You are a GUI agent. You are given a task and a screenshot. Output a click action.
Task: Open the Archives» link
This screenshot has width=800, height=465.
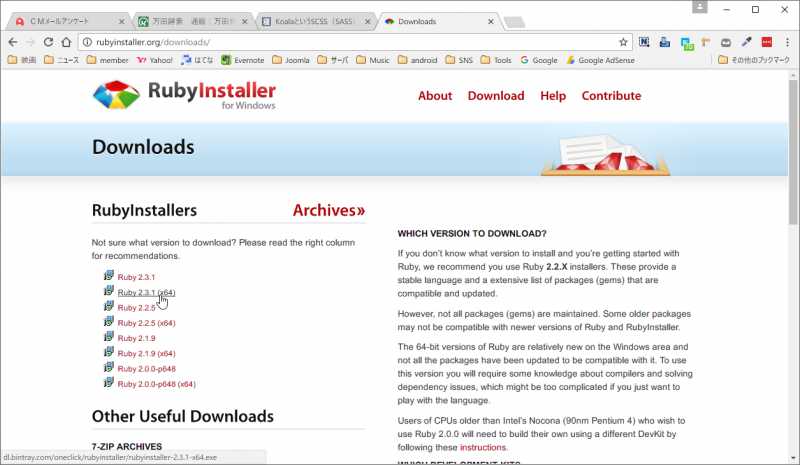tap(329, 210)
